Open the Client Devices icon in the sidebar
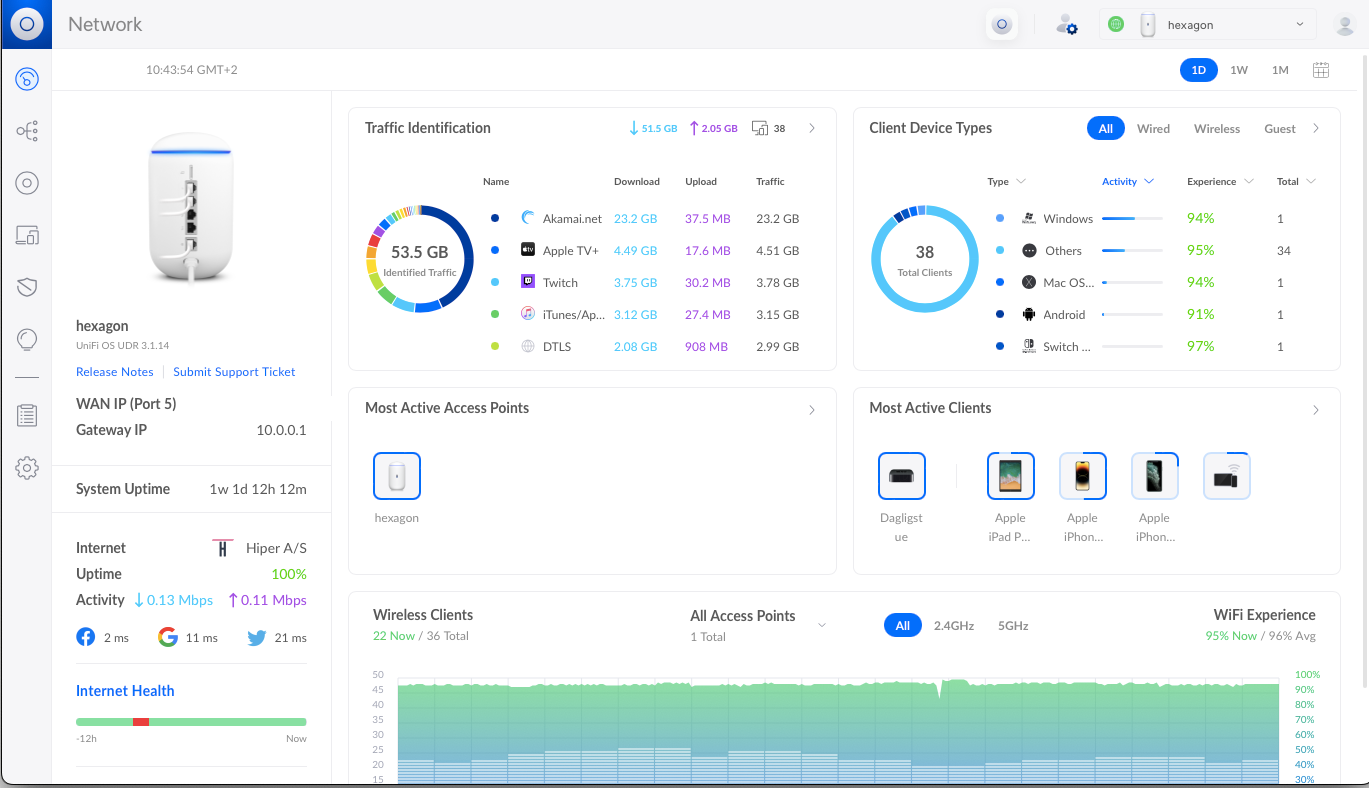The image size is (1369, 788). pyautogui.click(x=27, y=236)
